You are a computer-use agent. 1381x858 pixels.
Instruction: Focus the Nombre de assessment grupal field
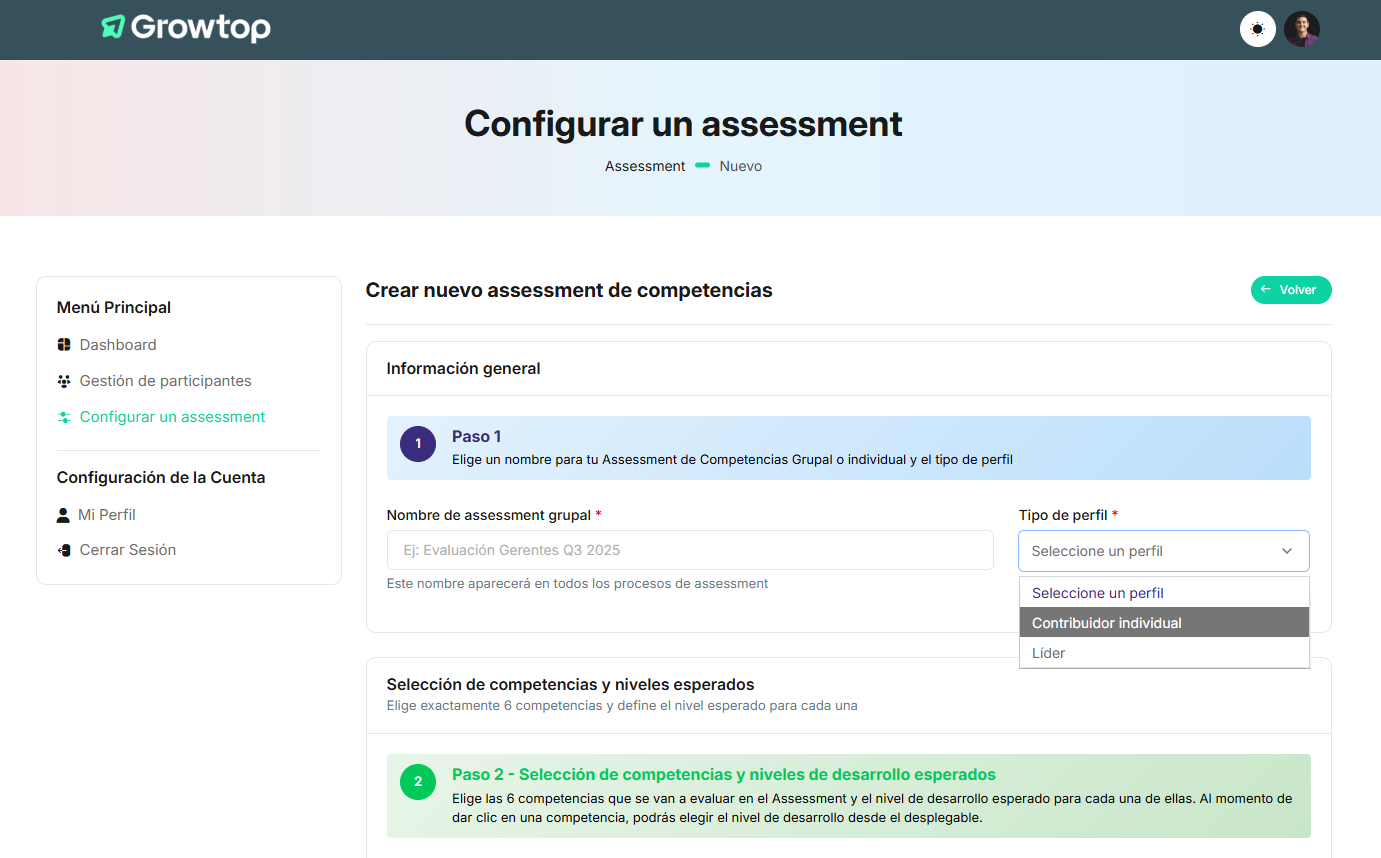(690, 550)
